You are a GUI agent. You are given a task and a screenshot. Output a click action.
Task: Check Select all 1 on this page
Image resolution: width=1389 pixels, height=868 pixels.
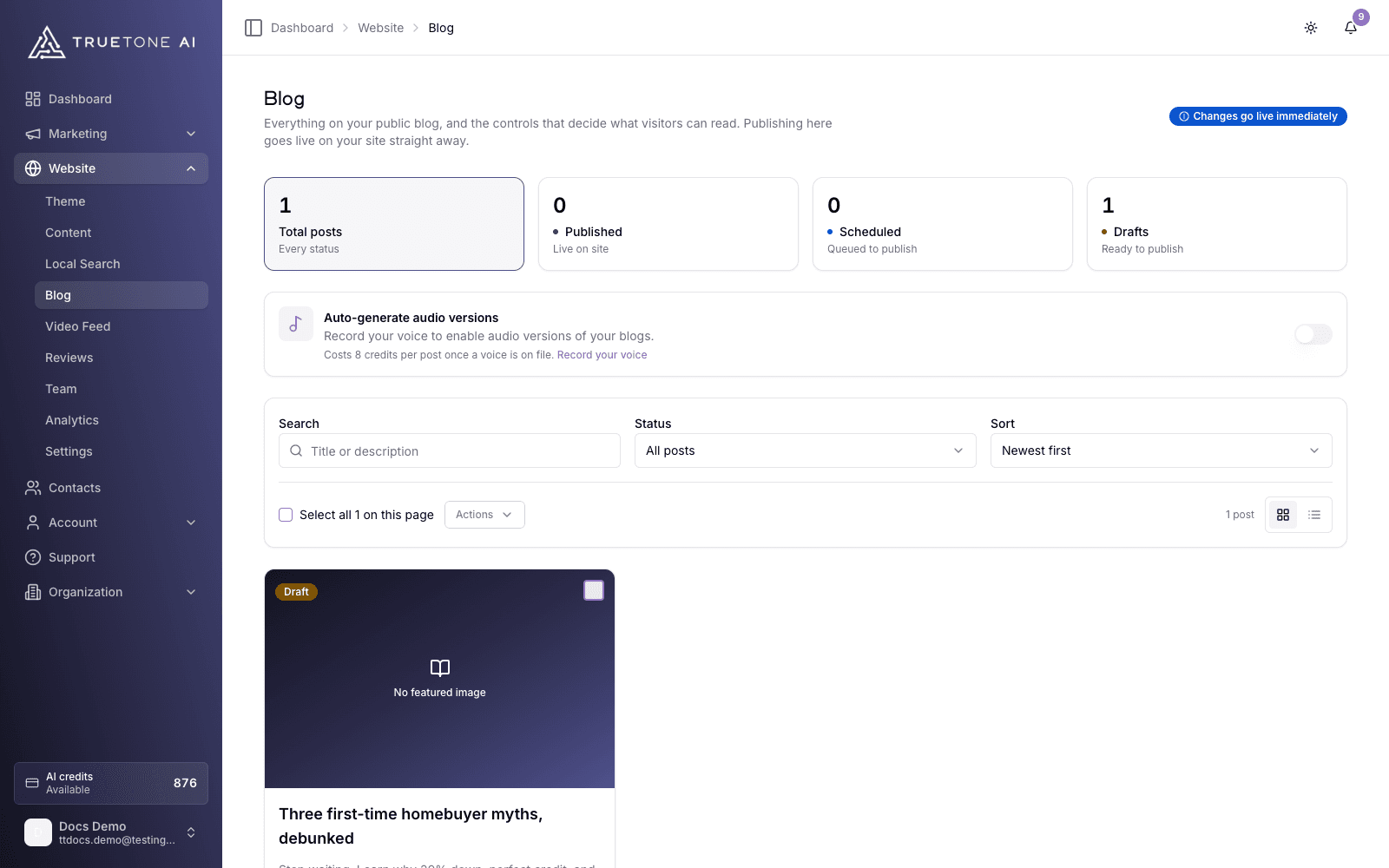pos(286,515)
